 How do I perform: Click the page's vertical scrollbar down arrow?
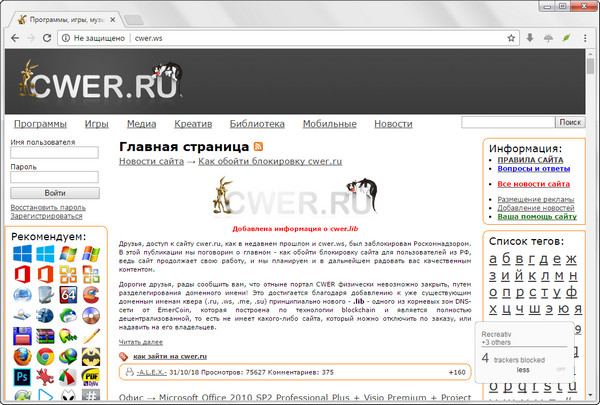point(593,398)
